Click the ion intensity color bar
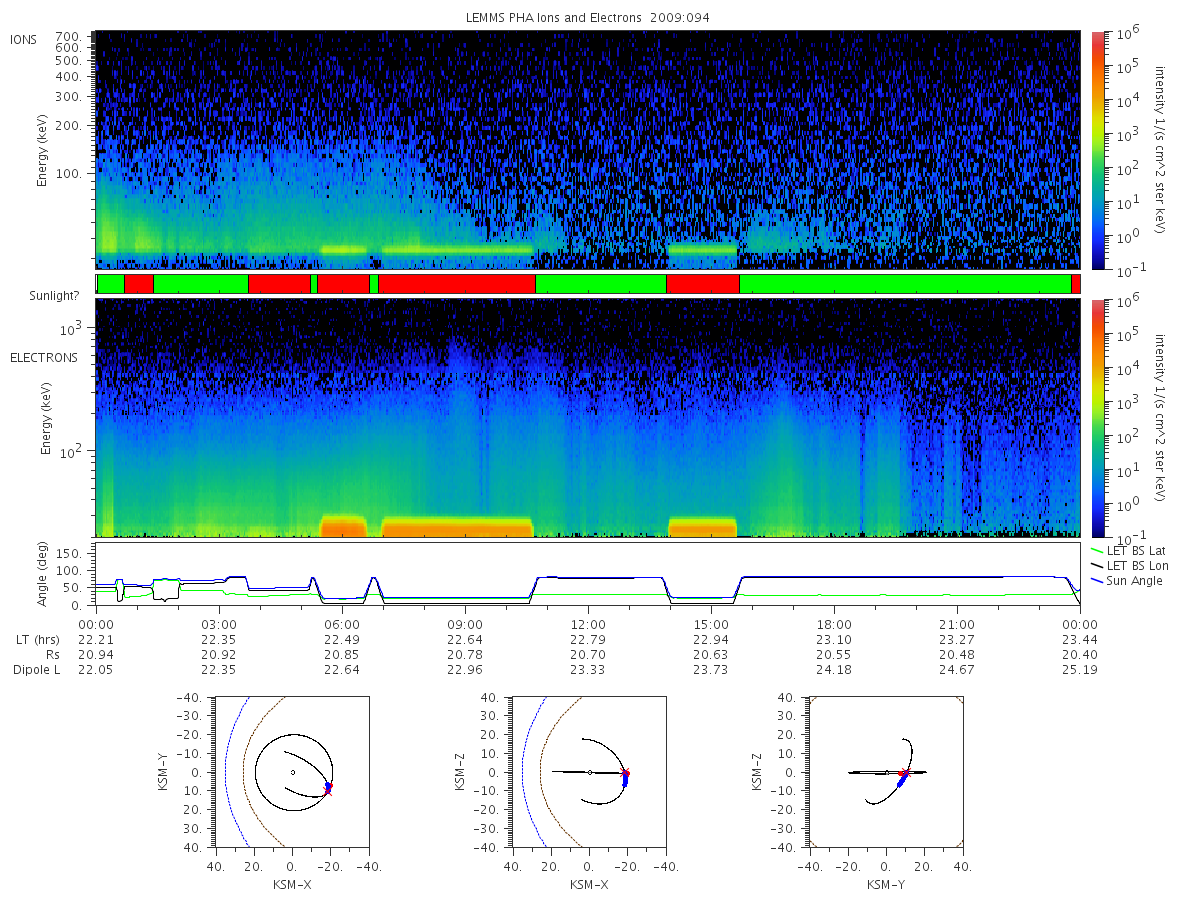The height and width of the screenshot is (900, 1200). click(1097, 150)
